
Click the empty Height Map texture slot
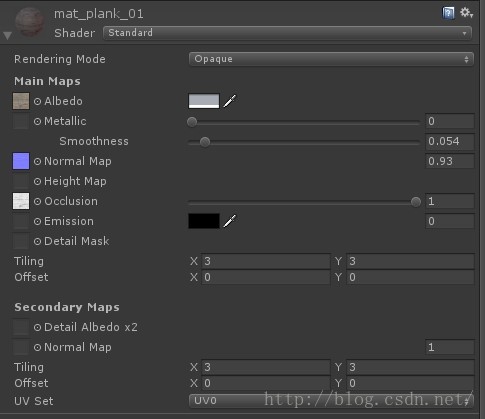(x=21, y=181)
